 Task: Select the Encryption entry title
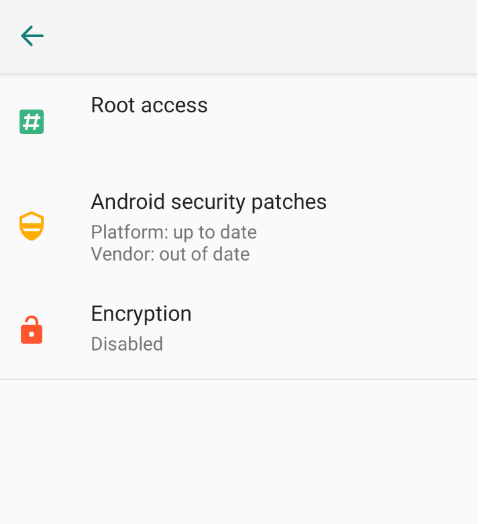click(141, 314)
